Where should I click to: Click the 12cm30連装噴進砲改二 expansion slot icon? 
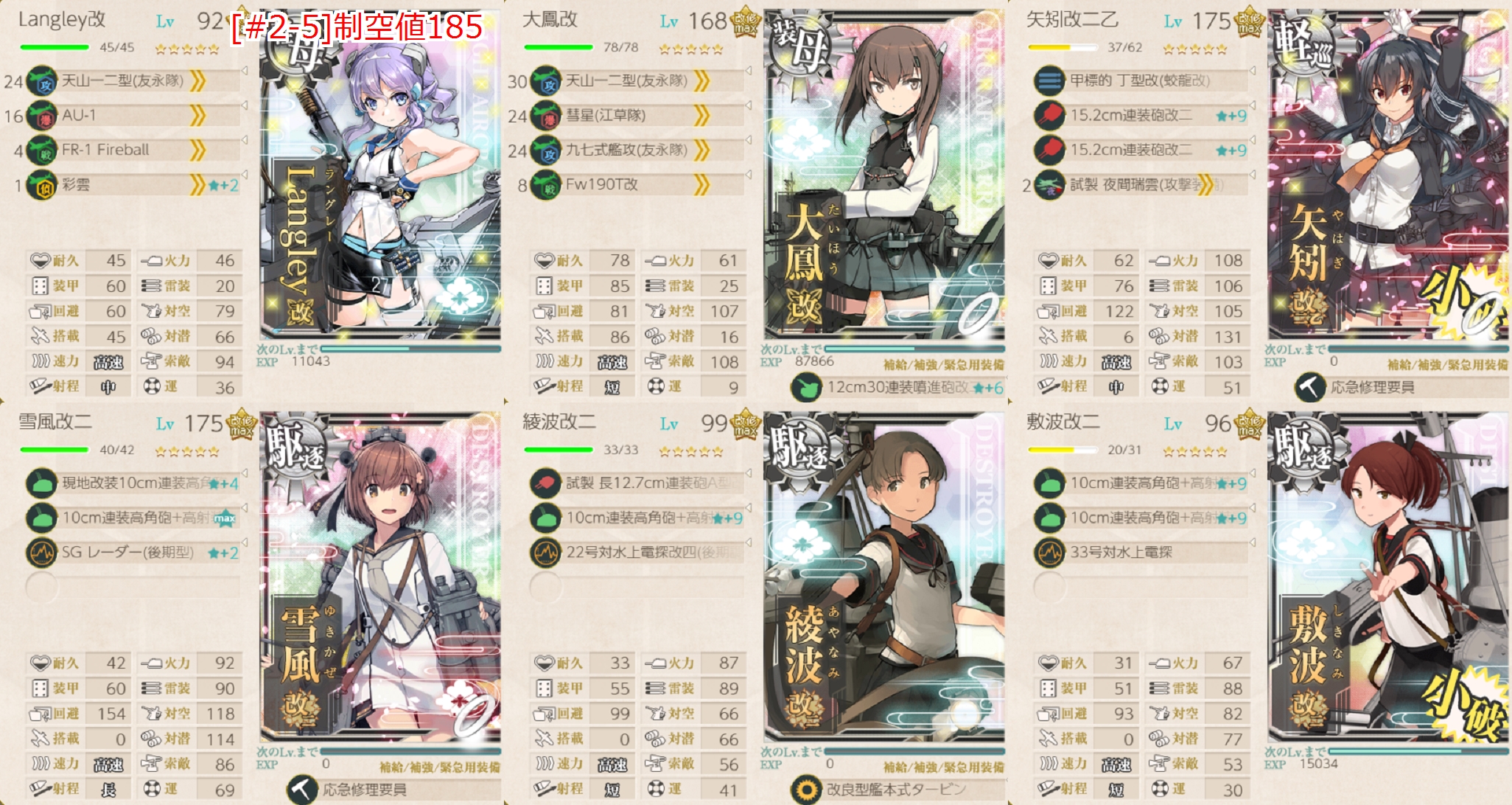pyautogui.click(x=807, y=388)
